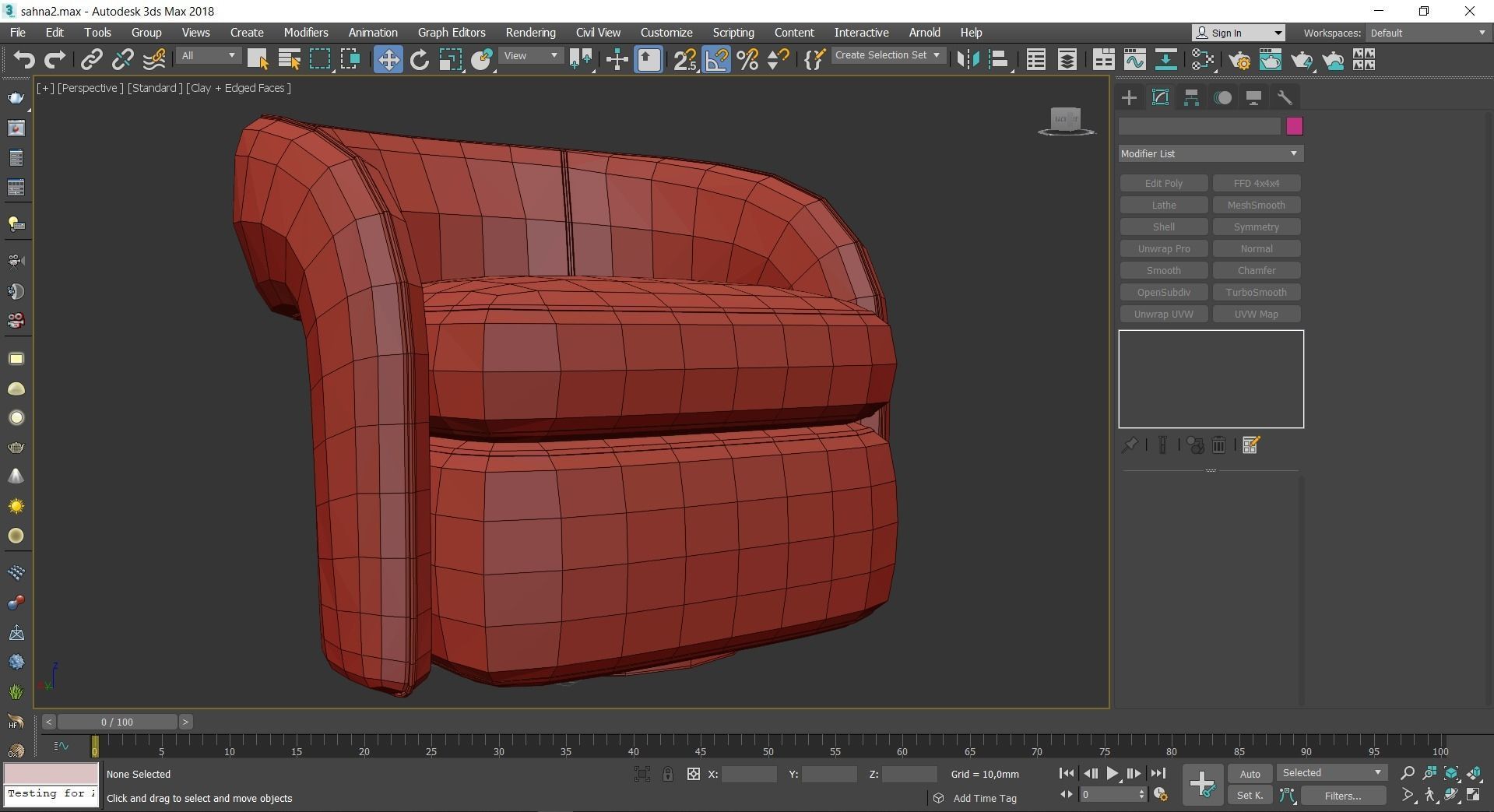Switch to the Modify panel tab
This screenshot has width=1494, height=812.
(1160, 97)
